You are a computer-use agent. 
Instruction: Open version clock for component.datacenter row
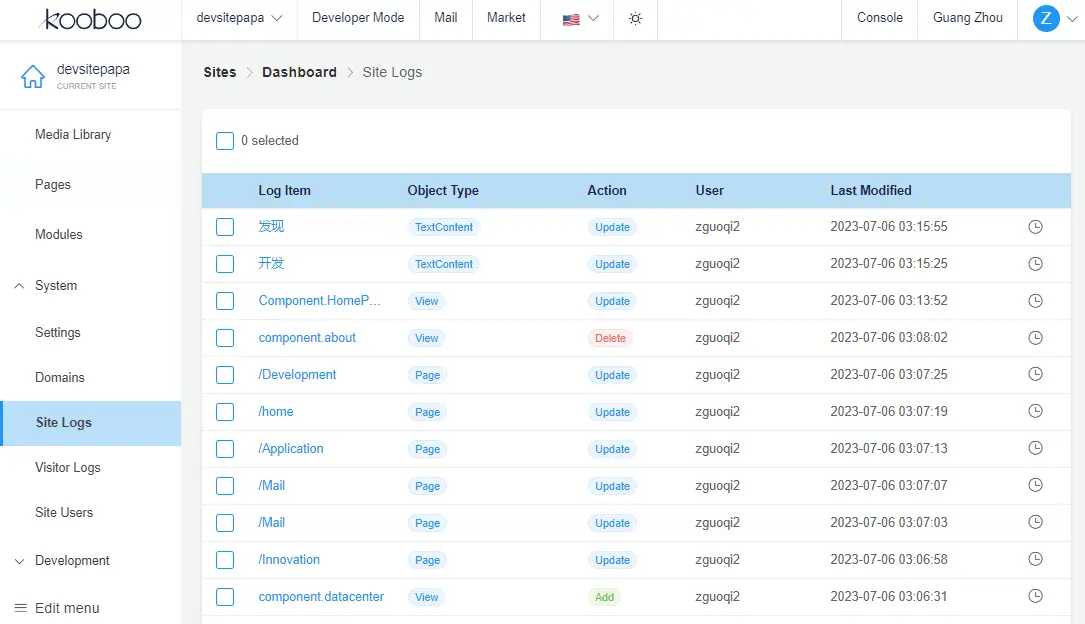tap(1035, 597)
